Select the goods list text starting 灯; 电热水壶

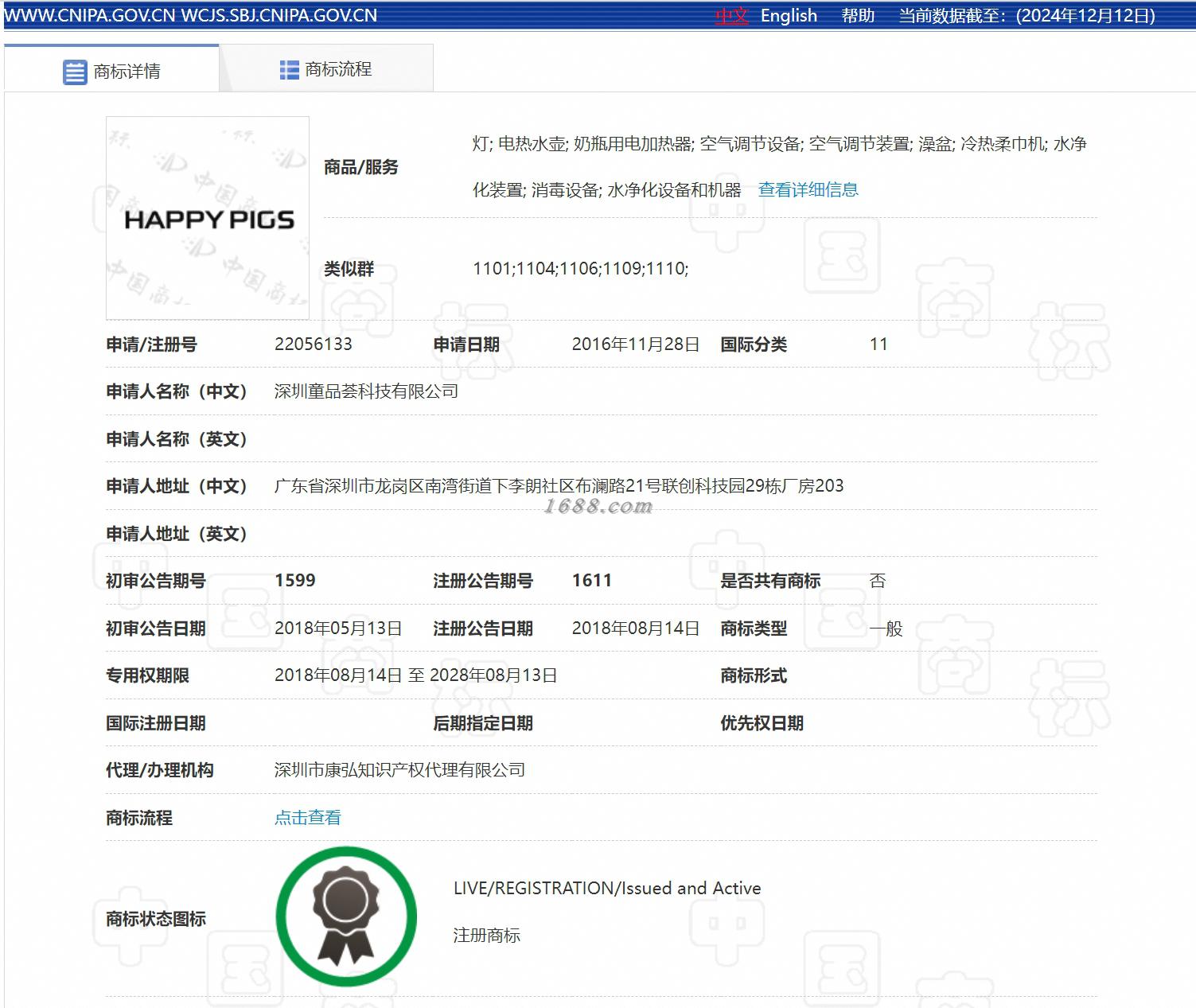pyautogui.click(x=780, y=166)
